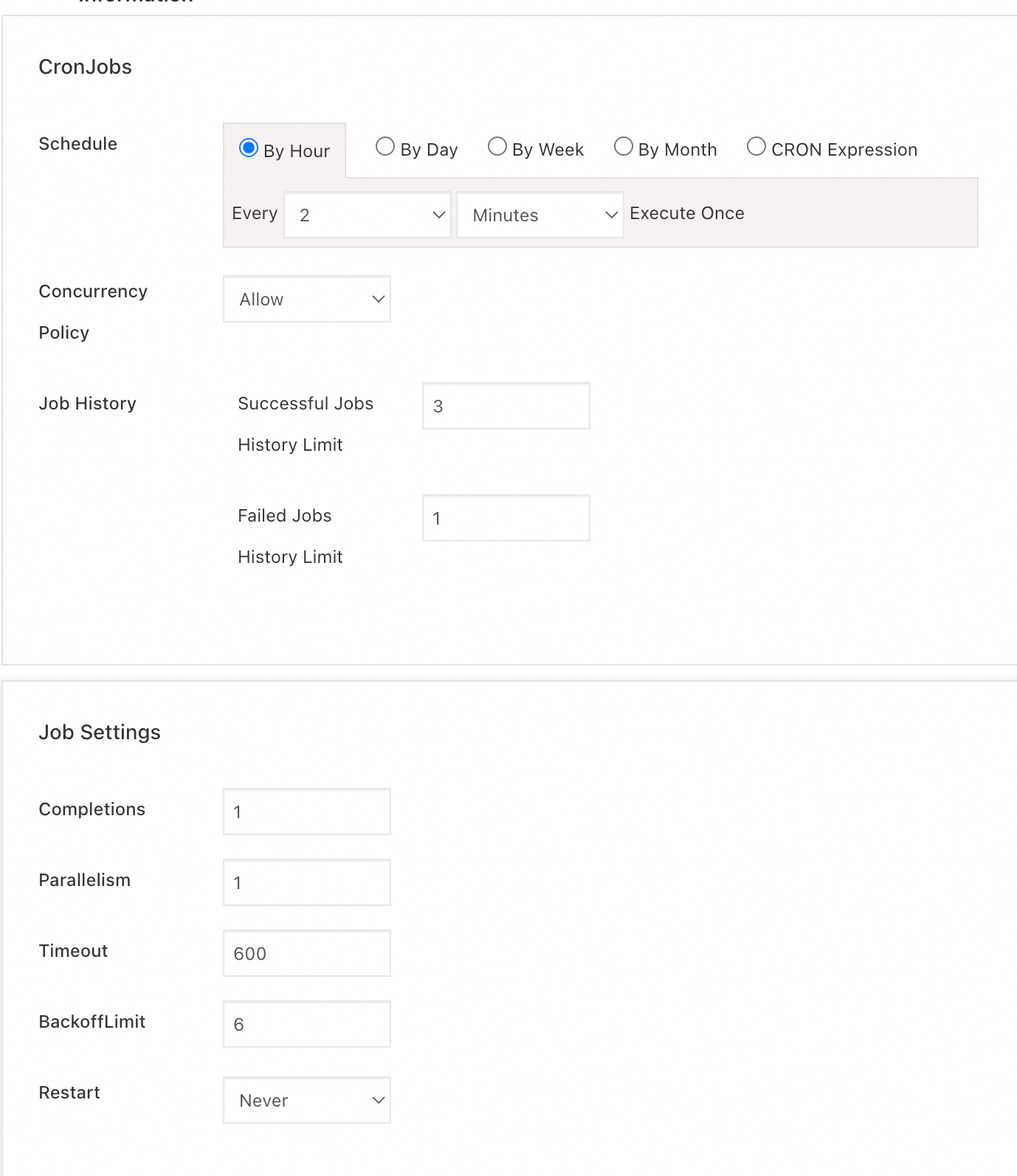
Task: Choose the By Week radio button
Action: click(x=497, y=147)
